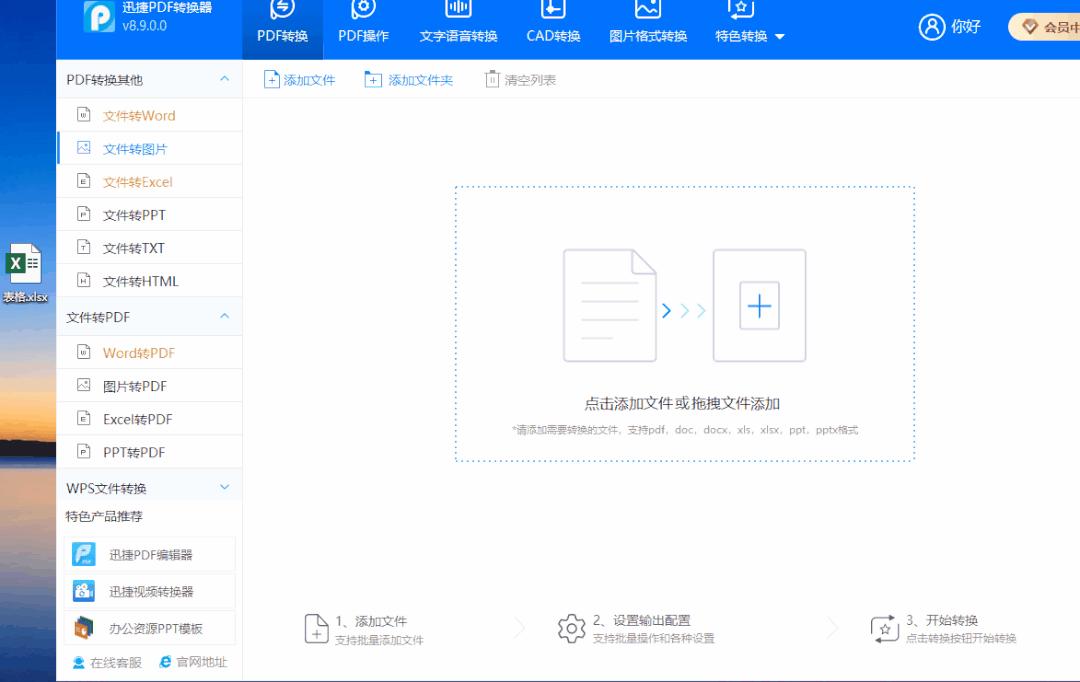Open the PDF操作 section
Viewport: 1080px width, 682px height.
click(362, 12)
